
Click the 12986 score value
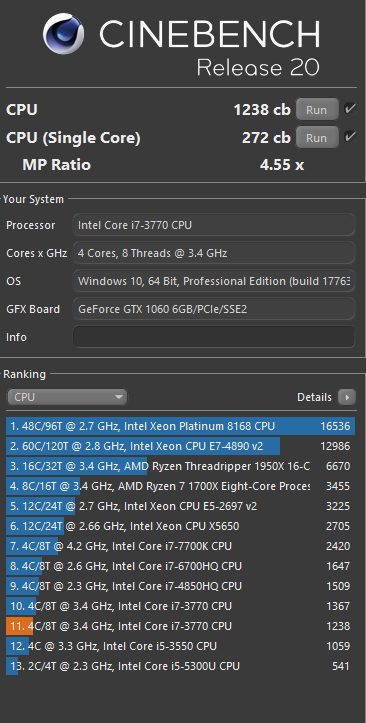click(335, 446)
